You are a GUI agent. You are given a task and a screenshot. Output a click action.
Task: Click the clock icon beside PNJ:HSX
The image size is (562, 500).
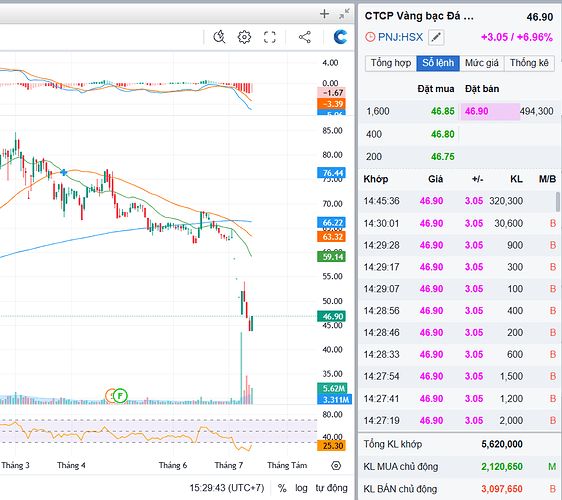[370, 37]
